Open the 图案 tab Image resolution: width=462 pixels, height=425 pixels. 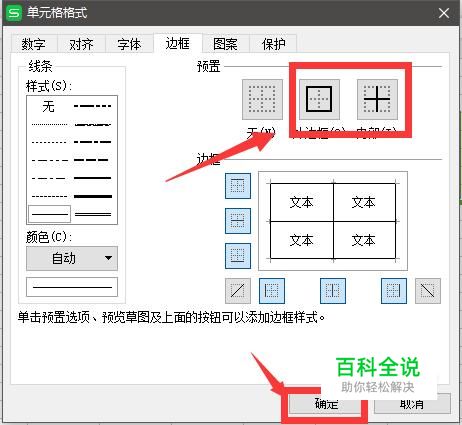[225, 44]
